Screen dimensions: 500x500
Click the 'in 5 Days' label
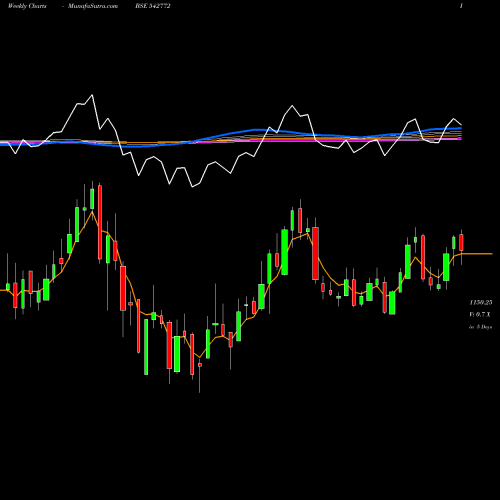(480, 327)
